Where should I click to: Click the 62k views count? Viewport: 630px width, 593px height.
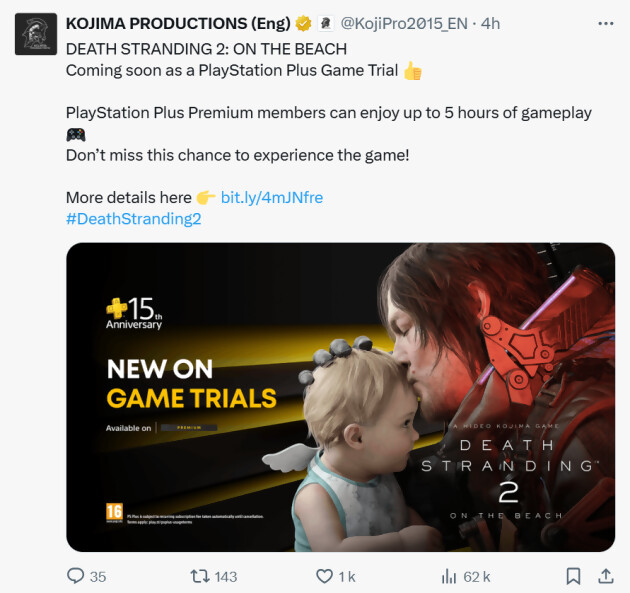point(477,577)
